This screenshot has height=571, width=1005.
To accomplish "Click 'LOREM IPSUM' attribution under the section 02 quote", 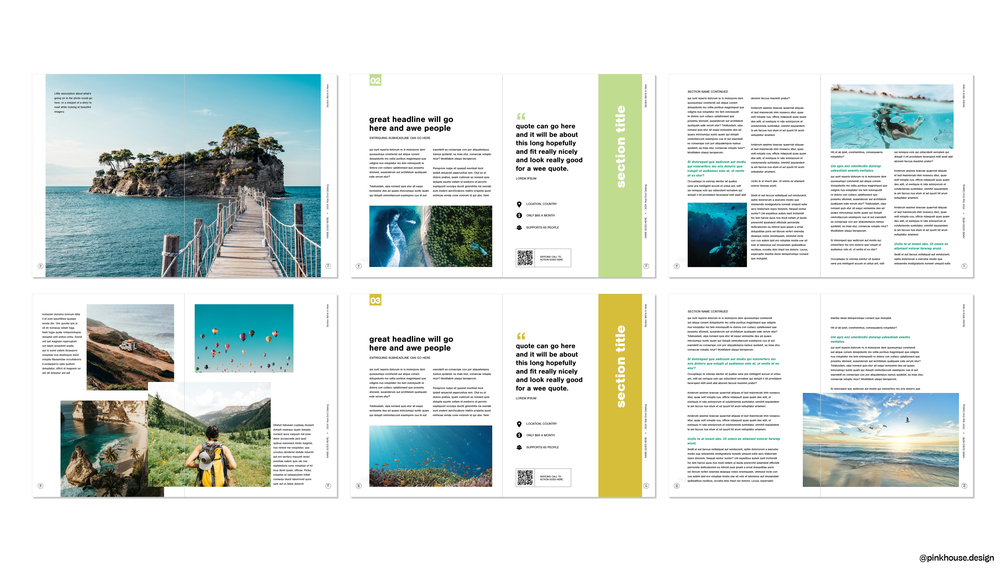I will click(x=526, y=179).
